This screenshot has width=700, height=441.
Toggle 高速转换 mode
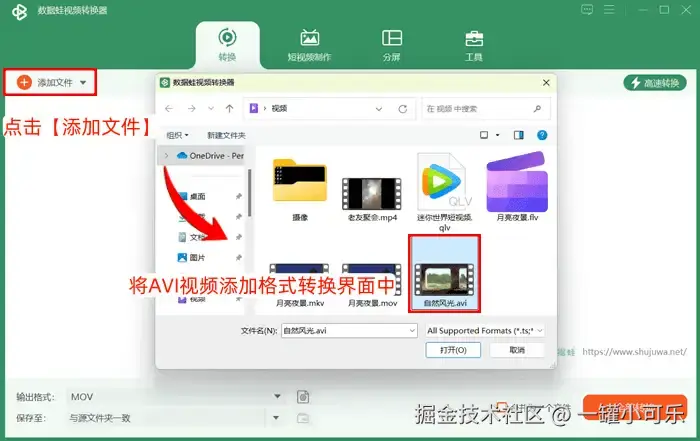click(655, 83)
